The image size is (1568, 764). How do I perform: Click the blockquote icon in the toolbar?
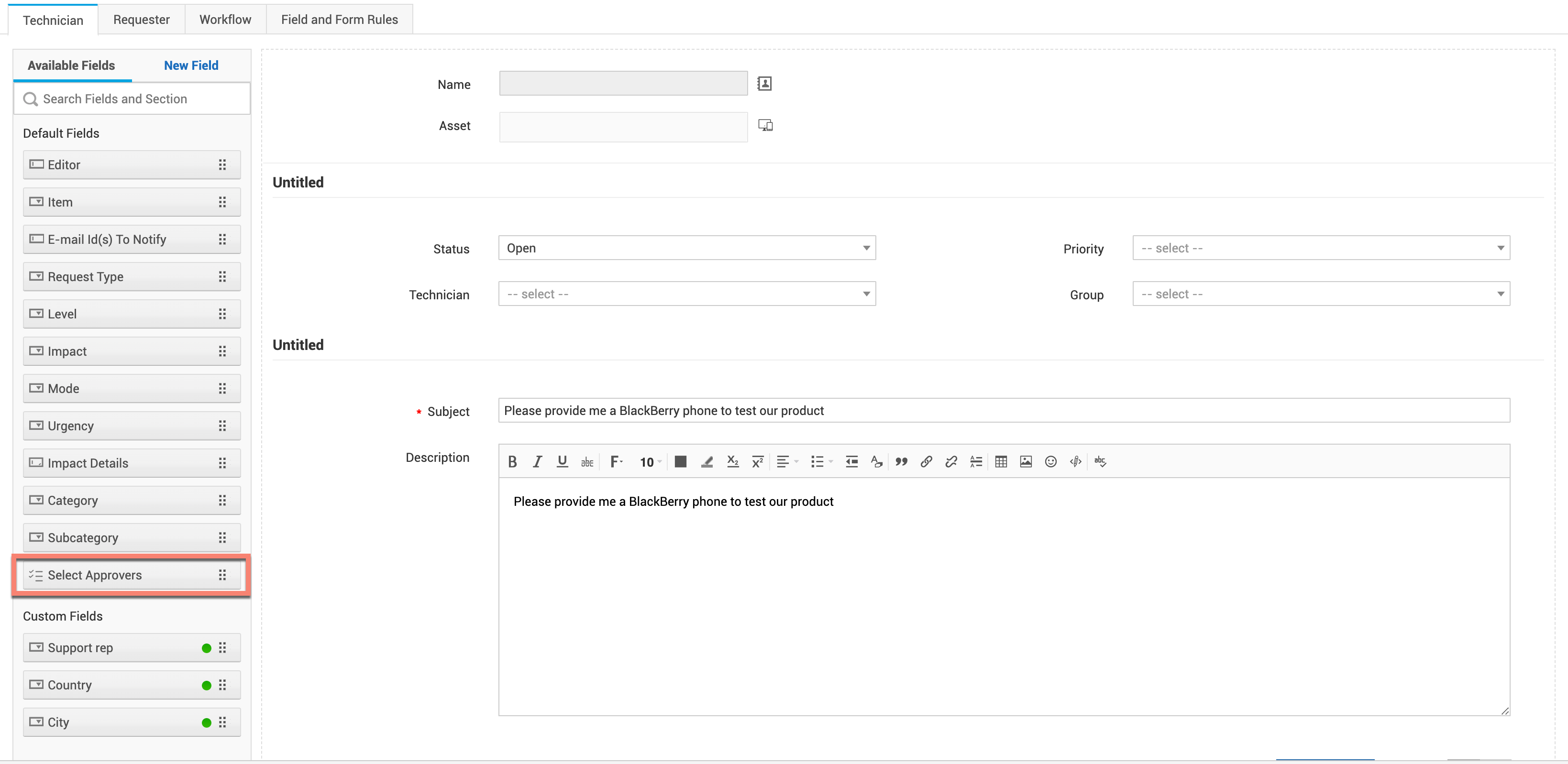pyautogui.click(x=902, y=462)
